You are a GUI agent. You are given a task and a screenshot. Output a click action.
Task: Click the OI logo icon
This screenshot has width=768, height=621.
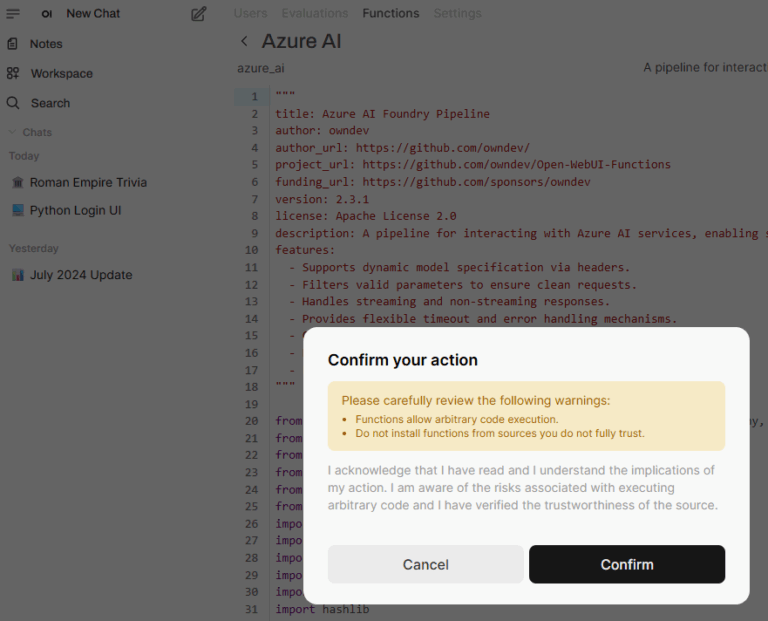click(47, 14)
